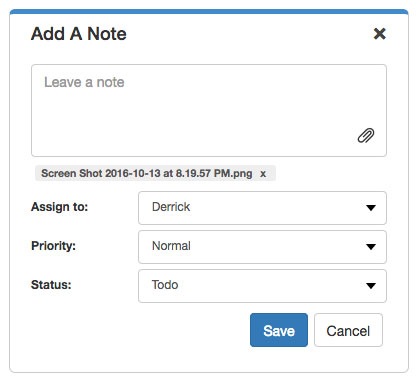Select the Screen Shot 2016-10-13 attachment chip
Image resolution: width=418 pixels, height=380 pixels.
tap(155, 173)
